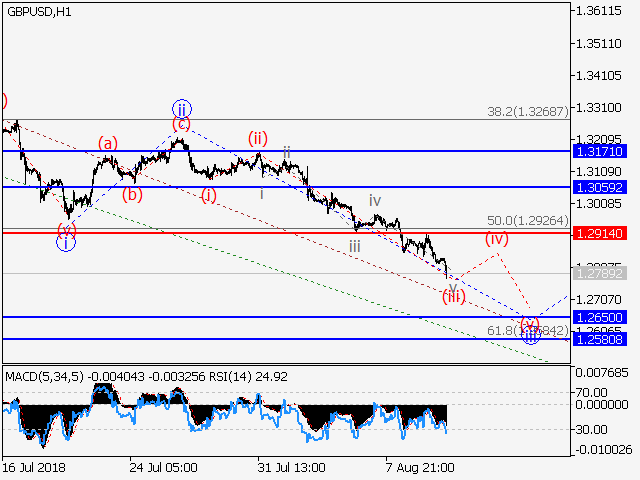Click the 24 Jul 05:00 time axis label
The image size is (640, 480).
[163, 467]
